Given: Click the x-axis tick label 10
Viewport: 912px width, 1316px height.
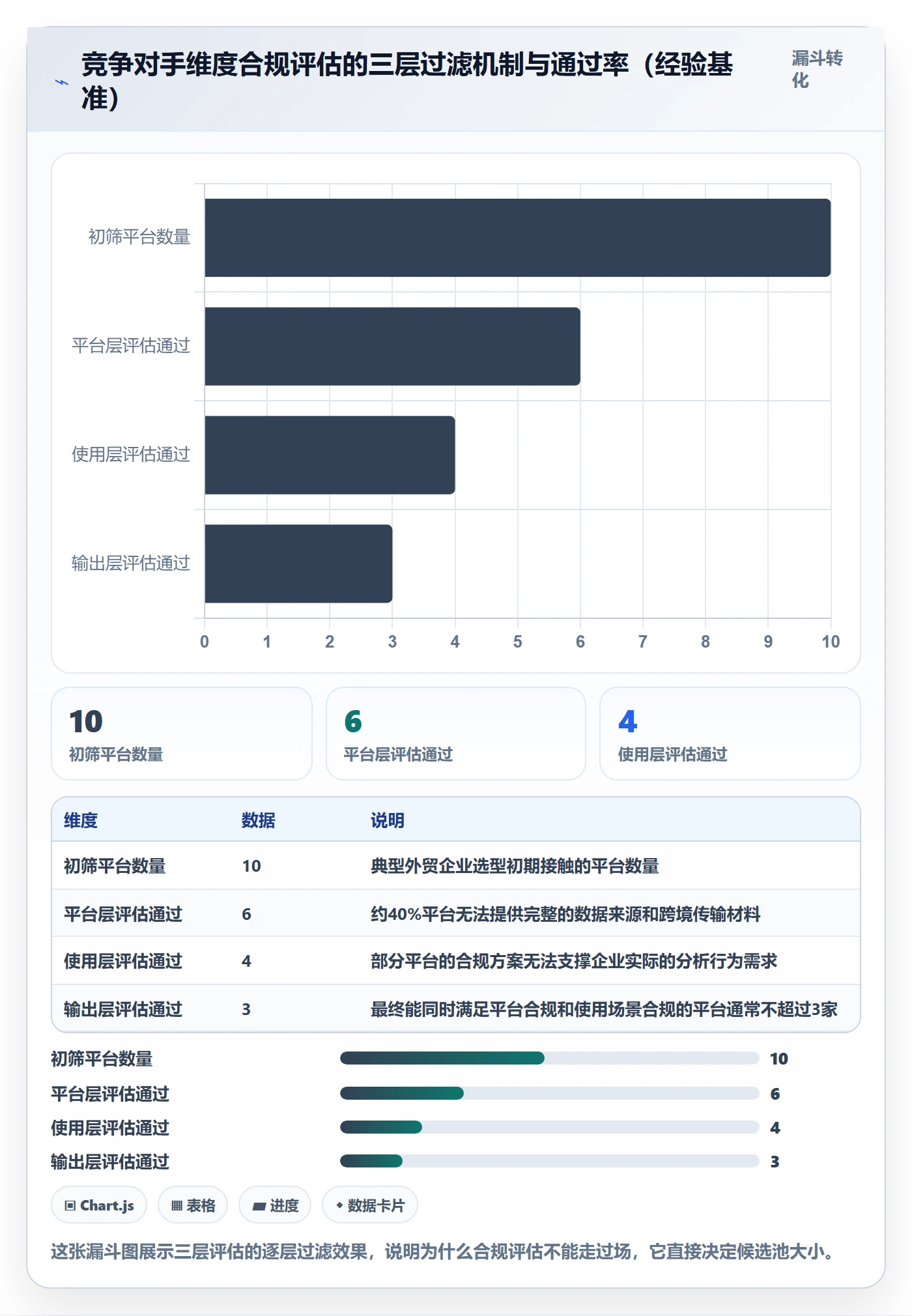Looking at the screenshot, I should [x=831, y=642].
